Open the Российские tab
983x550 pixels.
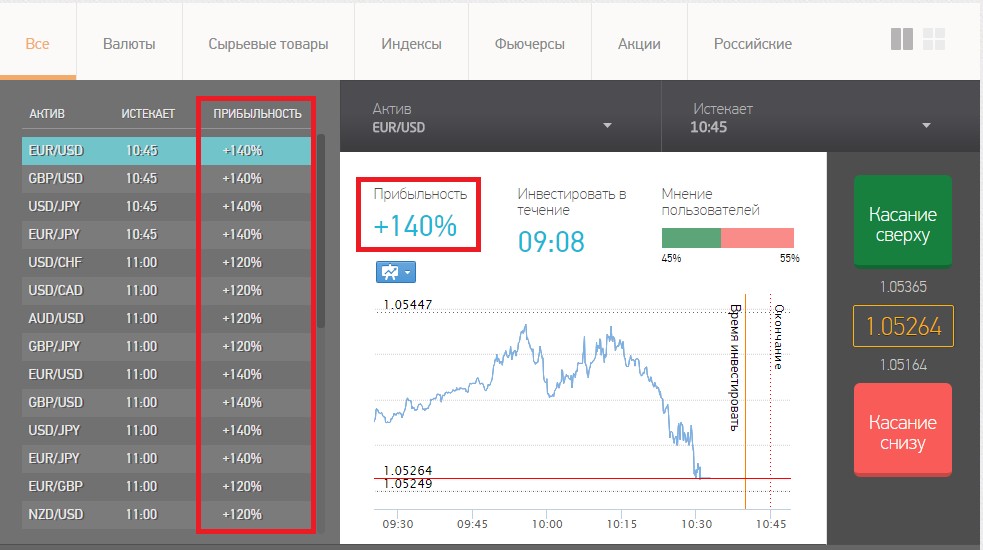coord(752,44)
